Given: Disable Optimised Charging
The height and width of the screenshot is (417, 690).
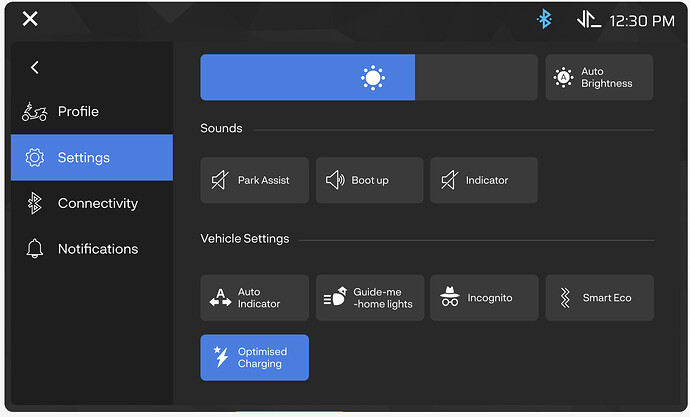Looking at the screenshot, I should 255,358.
